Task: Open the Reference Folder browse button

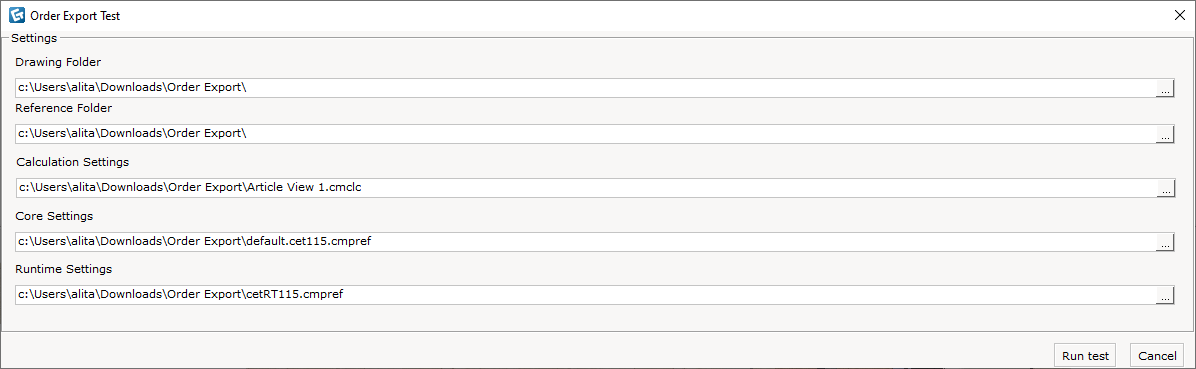Action: point(1165,135)
